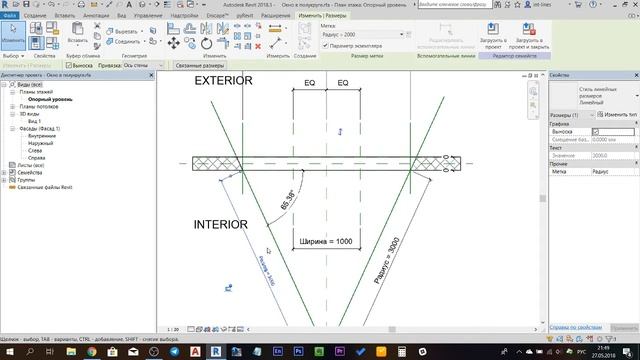Toggle Выноска checkbox in Properties palette
This screenshot has height=360, width=640.
pyautogui.click(x=596, y=132)
